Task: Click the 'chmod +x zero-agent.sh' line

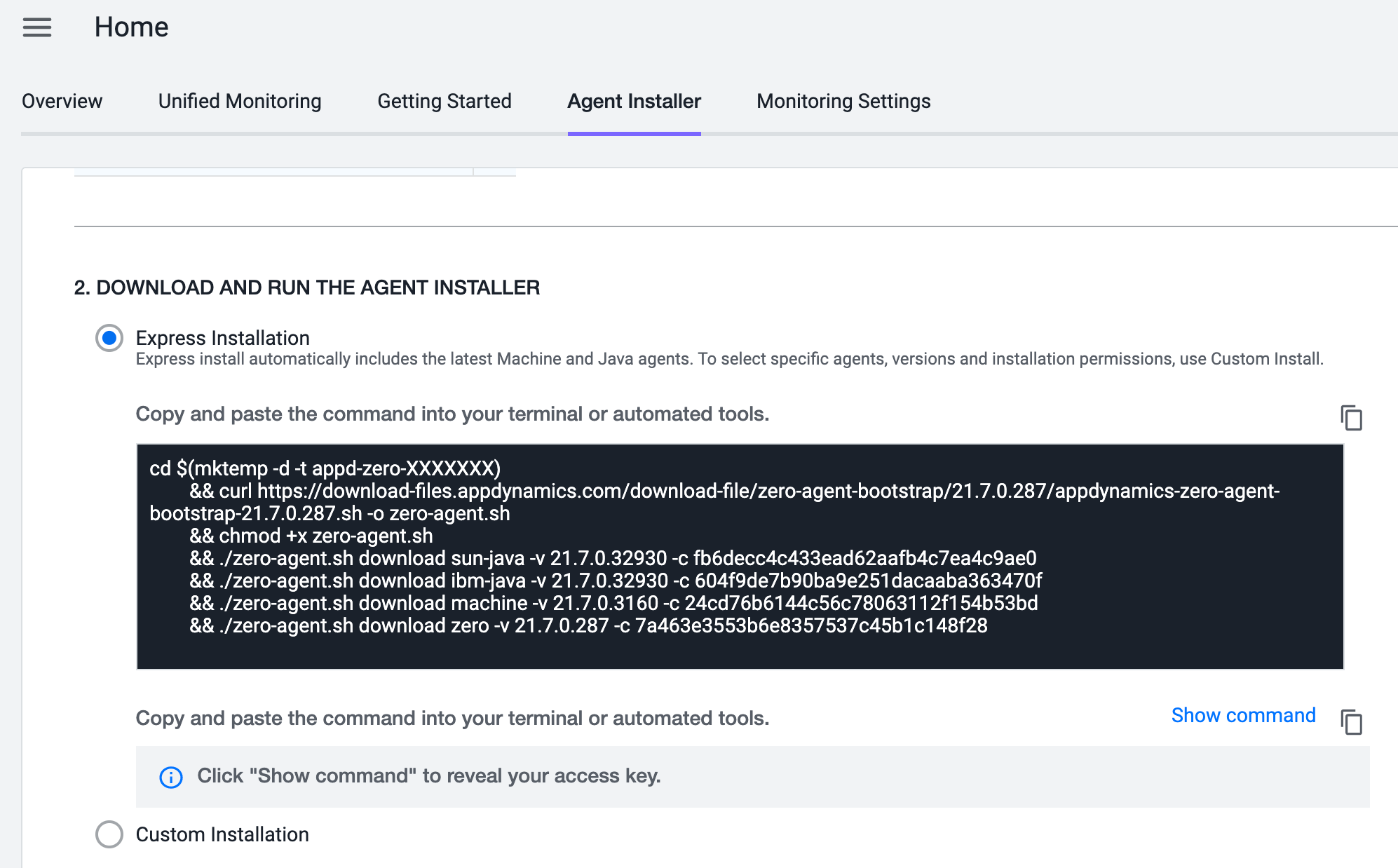Action: tap(311, 536)
